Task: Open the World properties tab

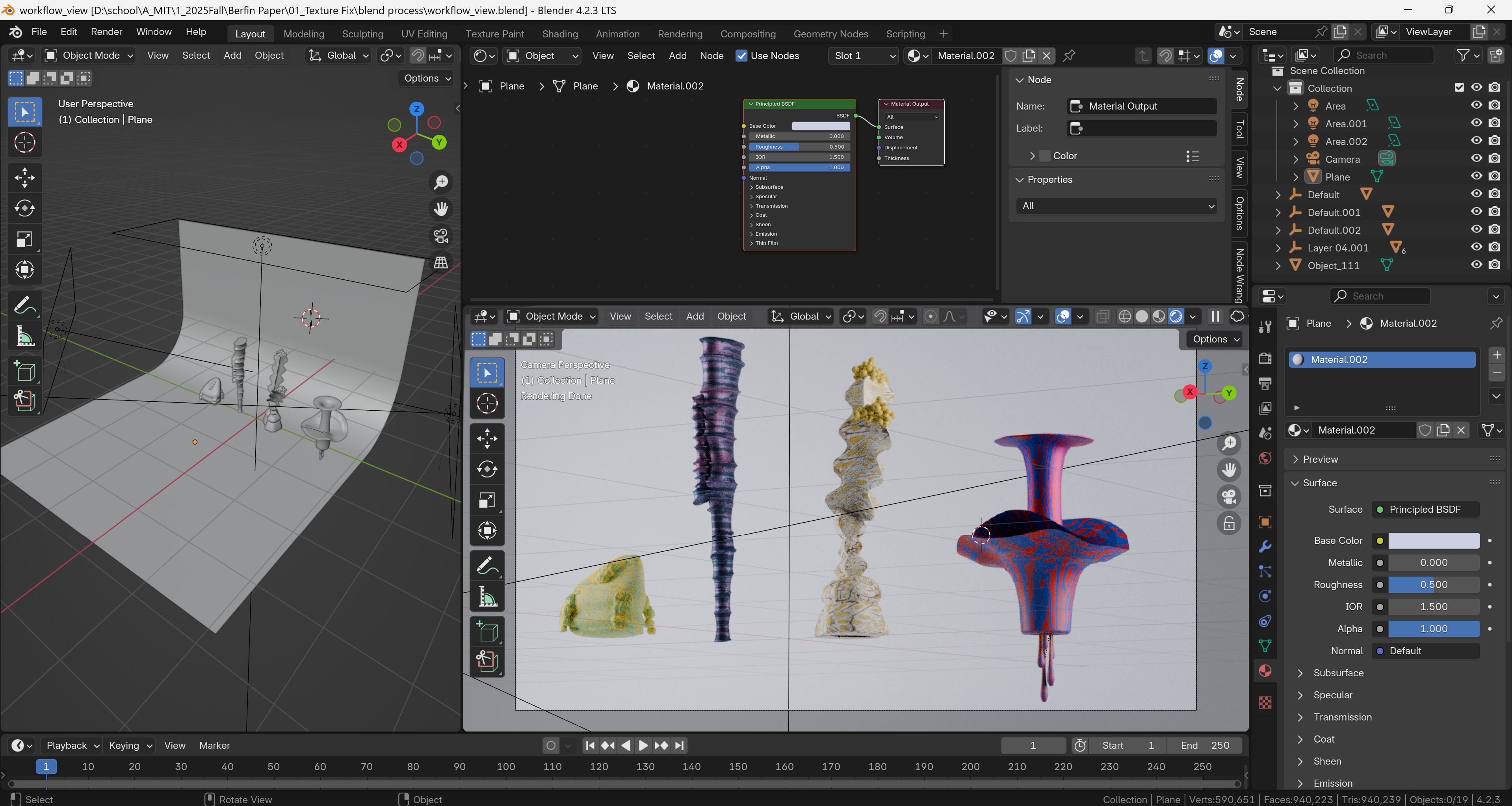Action: coord(1265,458)
